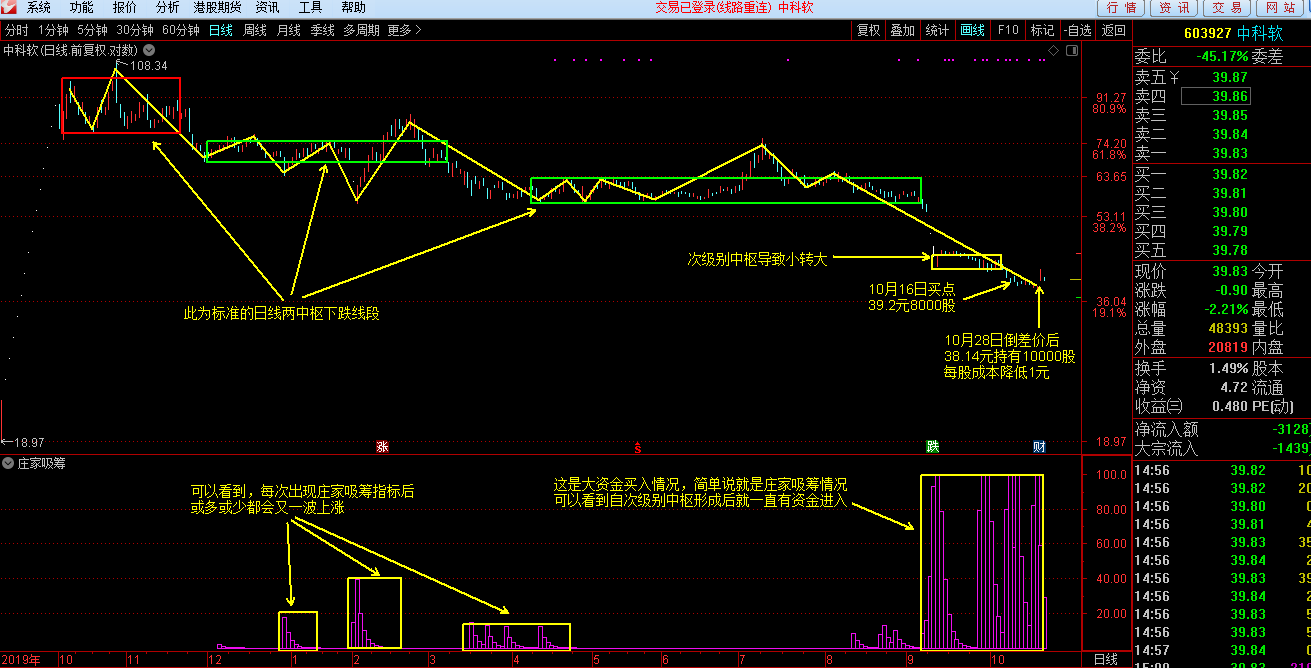The height and width of the screenshot is (668, 1311).
Task: Click the 涨幅 value -2.21%
Action: coord(1226,309)
